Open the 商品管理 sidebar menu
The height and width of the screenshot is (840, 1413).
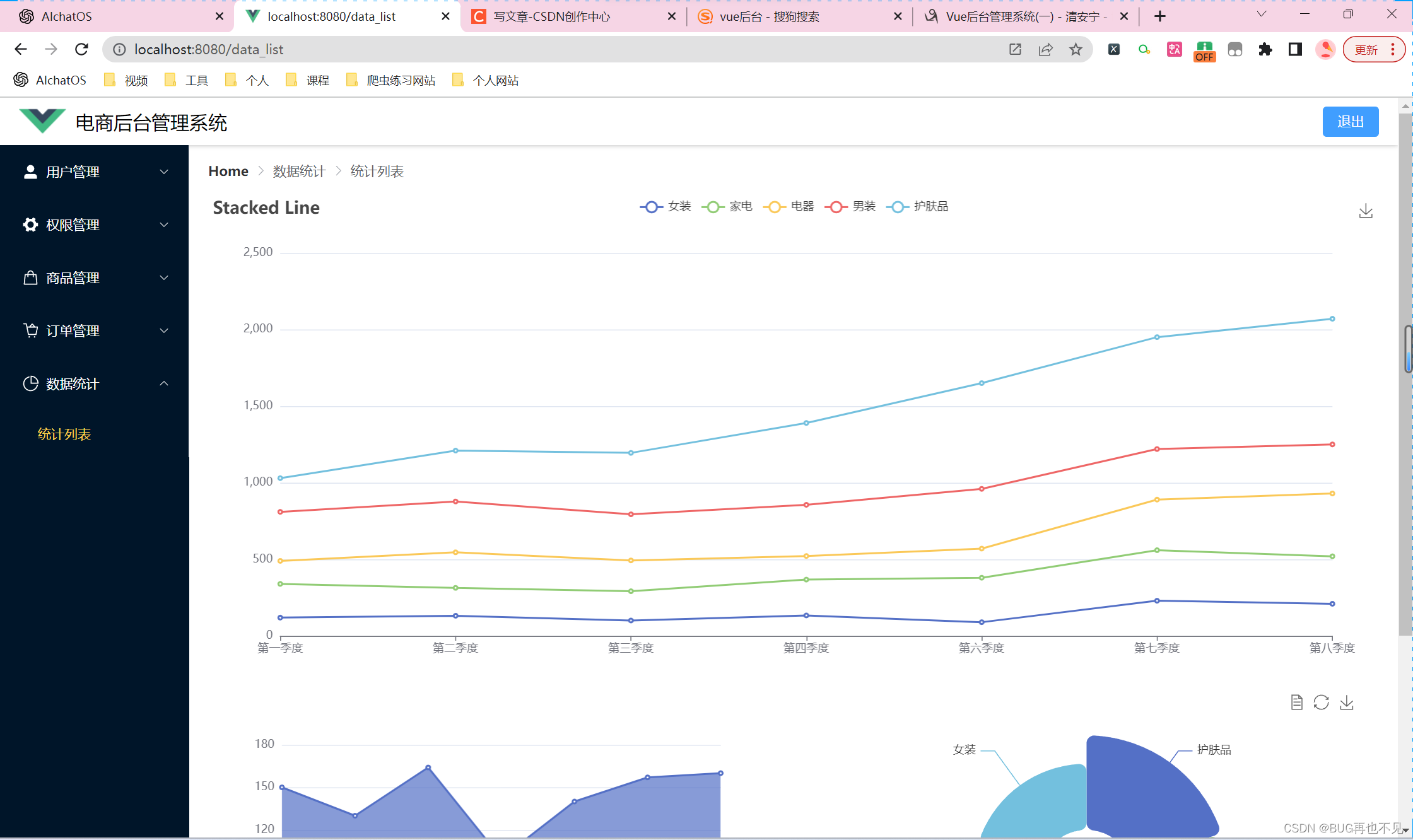95,277
